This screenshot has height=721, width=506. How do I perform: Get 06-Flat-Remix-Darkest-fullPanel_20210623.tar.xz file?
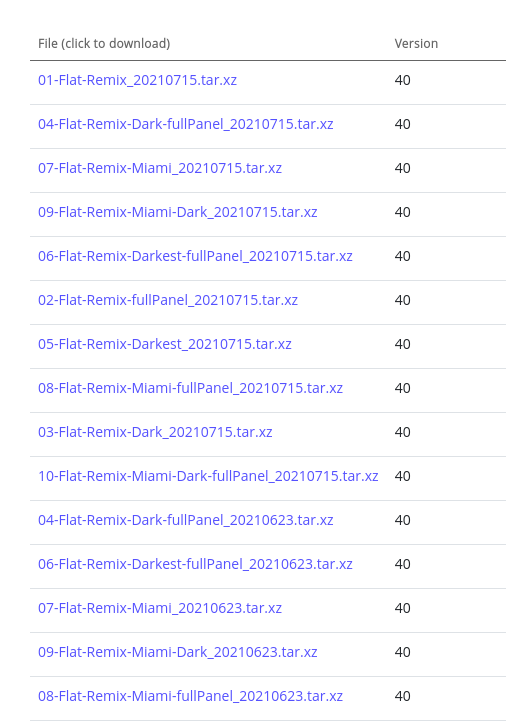(195, 564)
